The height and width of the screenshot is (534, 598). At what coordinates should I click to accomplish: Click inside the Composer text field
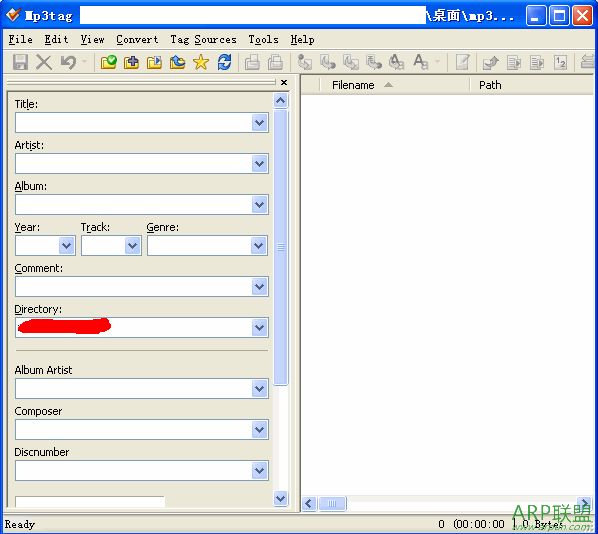pos(133,430)
